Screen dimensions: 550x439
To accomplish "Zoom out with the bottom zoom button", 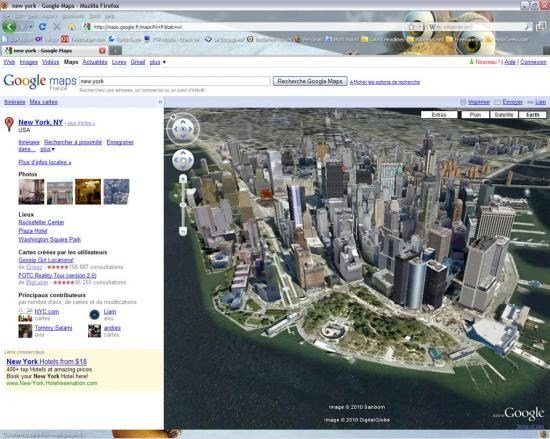I will pos(183,231).
